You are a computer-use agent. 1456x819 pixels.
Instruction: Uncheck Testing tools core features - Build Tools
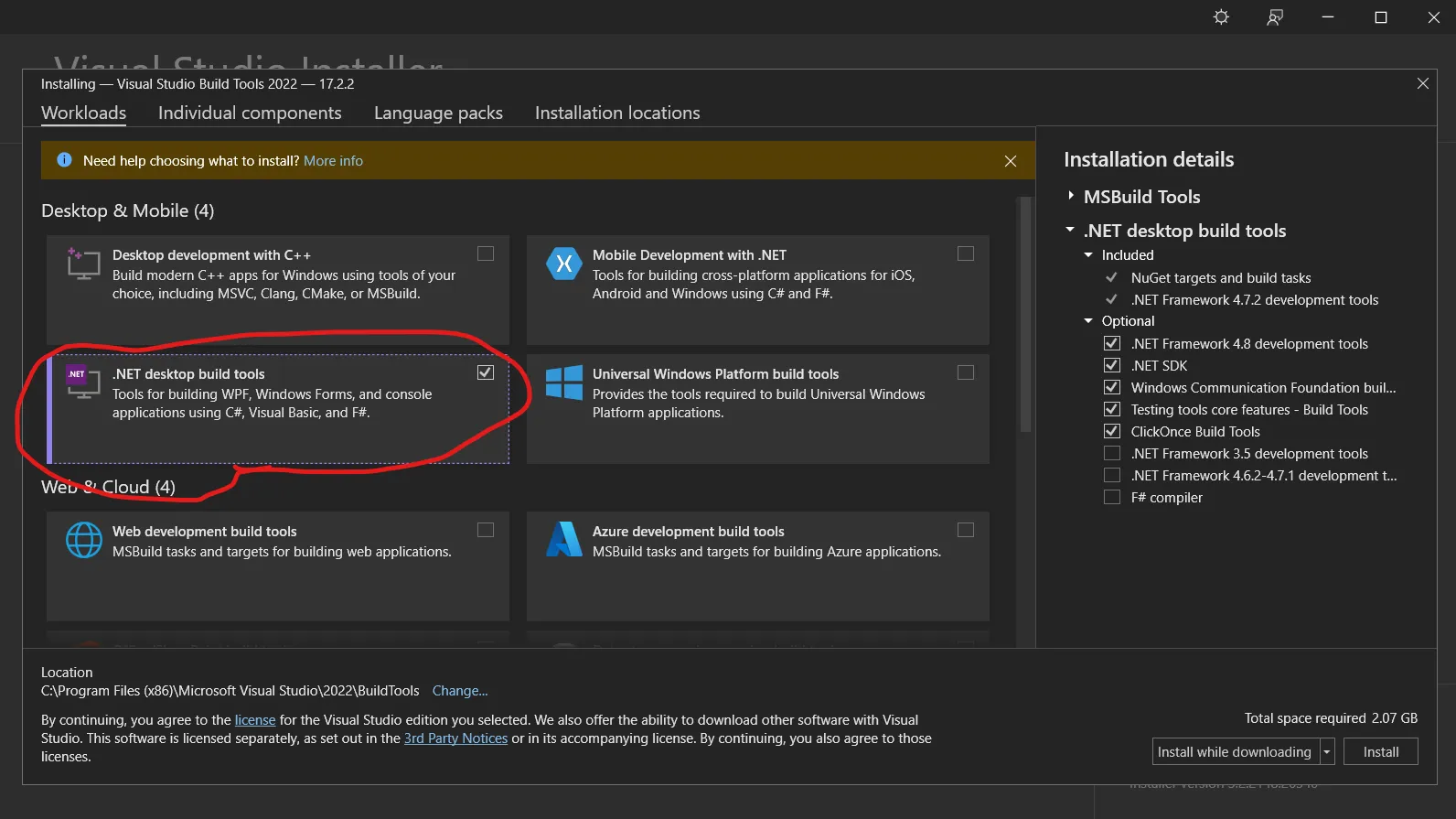[x=1112, y=409]
